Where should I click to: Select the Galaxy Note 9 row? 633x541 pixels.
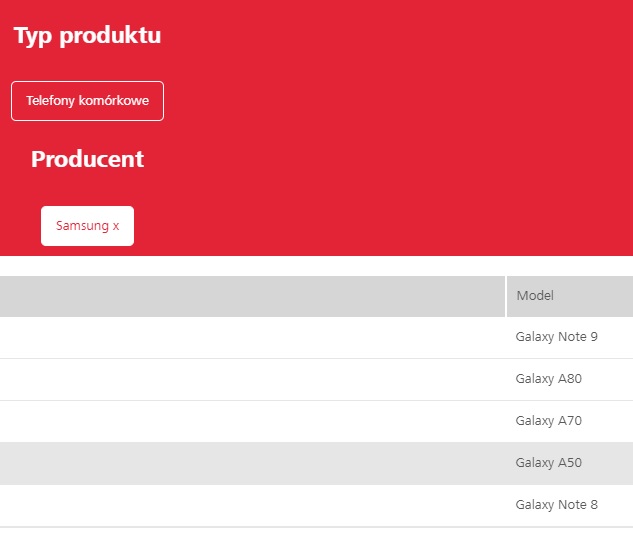tap(316, 337)
